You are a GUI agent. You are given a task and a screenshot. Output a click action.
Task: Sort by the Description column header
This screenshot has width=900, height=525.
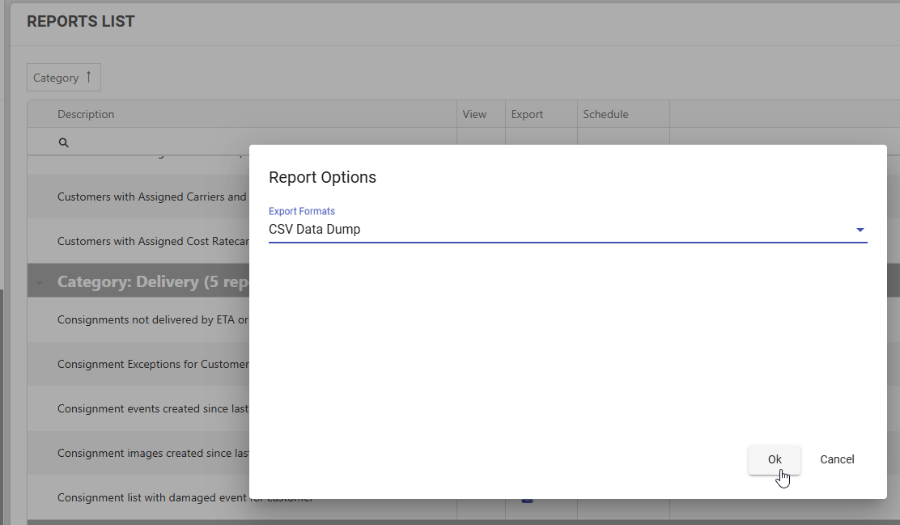click(86, 114)
